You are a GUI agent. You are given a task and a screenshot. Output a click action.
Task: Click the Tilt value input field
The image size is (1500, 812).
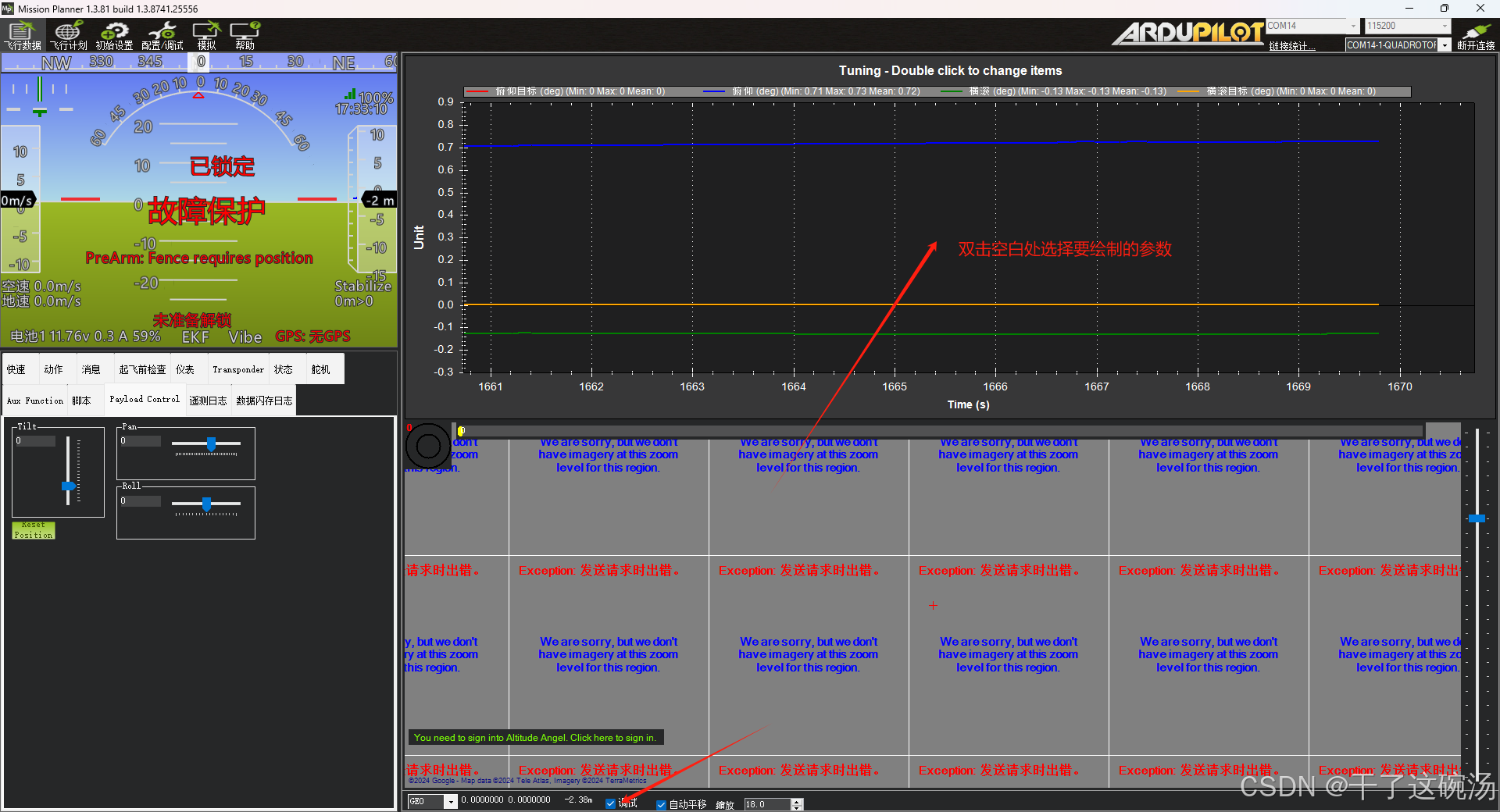coord(35,441)
